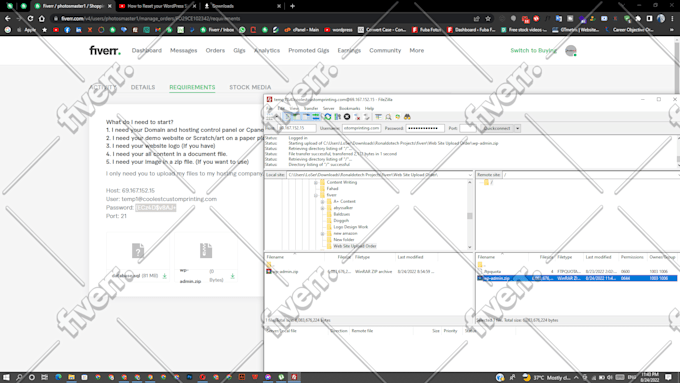Bookmark this page star icon
The height and width of the screenshot is (383, 680).
coord(488,19)
